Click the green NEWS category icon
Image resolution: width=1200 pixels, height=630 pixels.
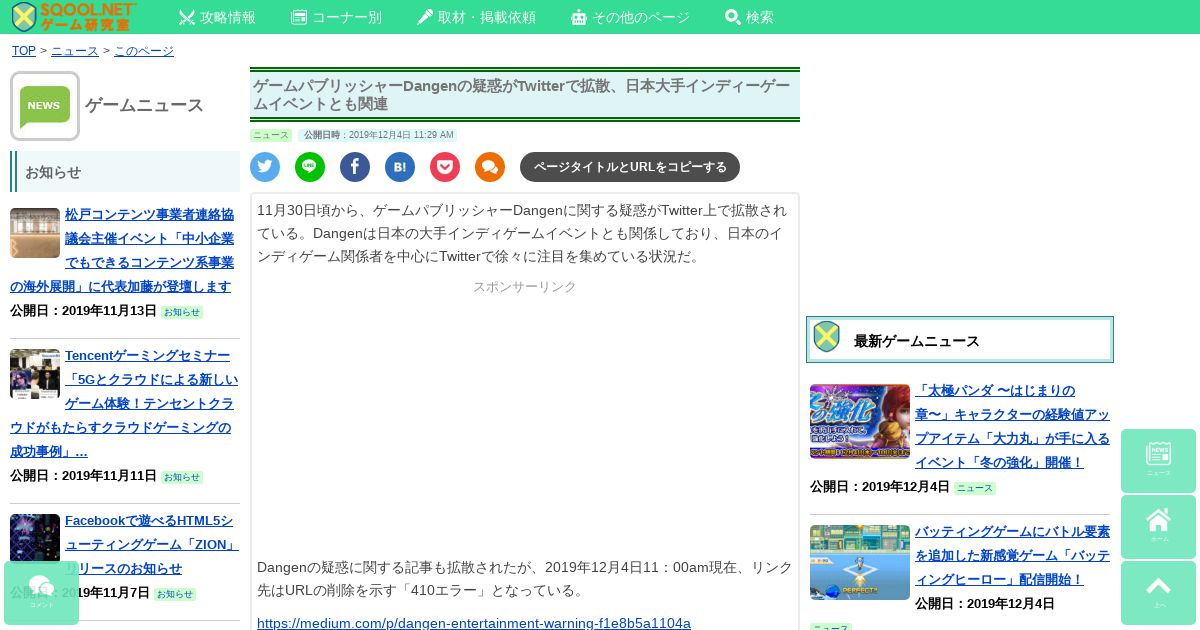tap(45, 106)
